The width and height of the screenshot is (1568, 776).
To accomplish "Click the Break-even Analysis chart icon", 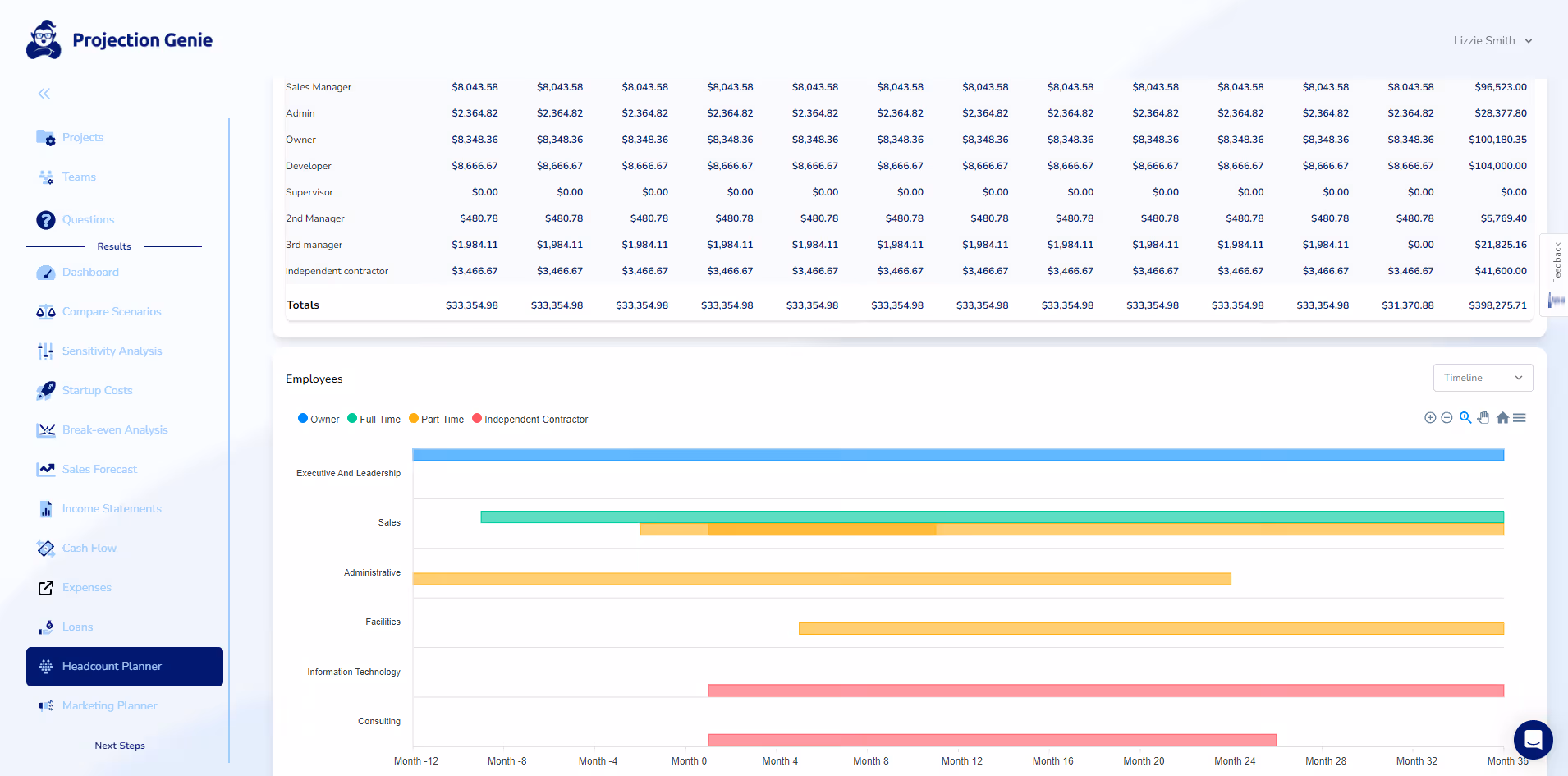I will tap(46, 429).
